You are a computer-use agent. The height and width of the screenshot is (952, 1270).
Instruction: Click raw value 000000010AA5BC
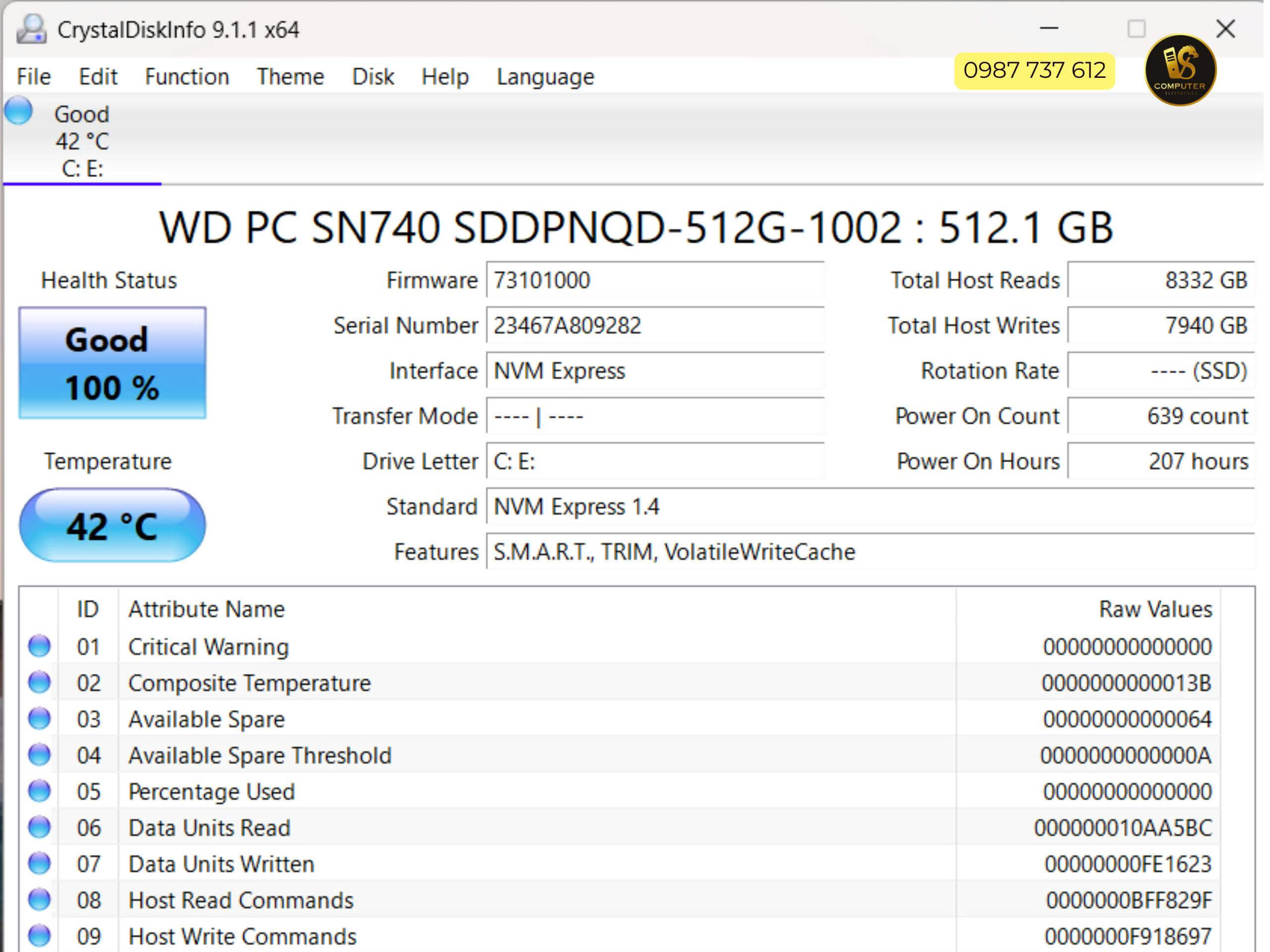pyautogui.click(x=1123, y=828)
